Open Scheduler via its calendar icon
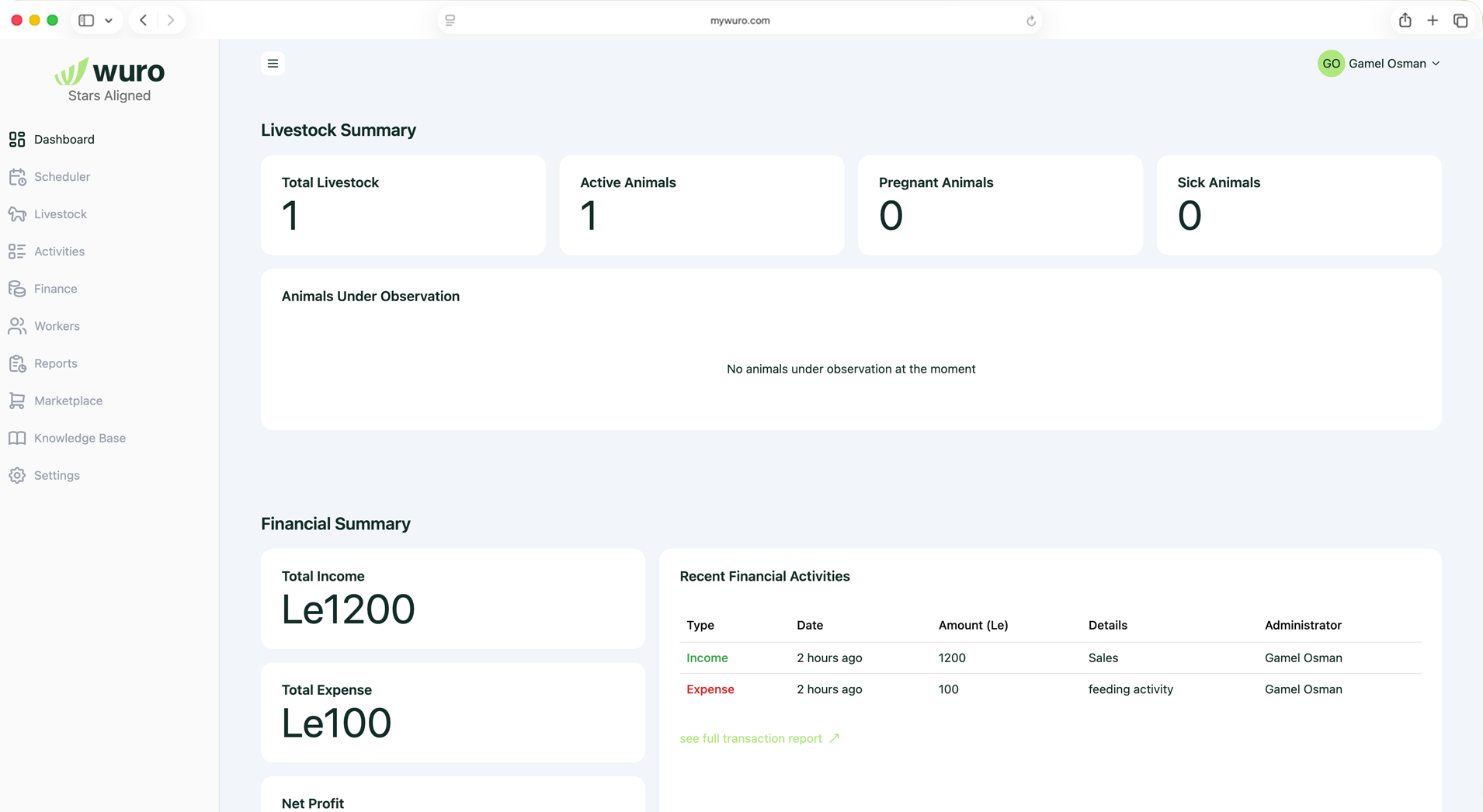The width and height of the screenshot is (1483, 812). [17, 177]
